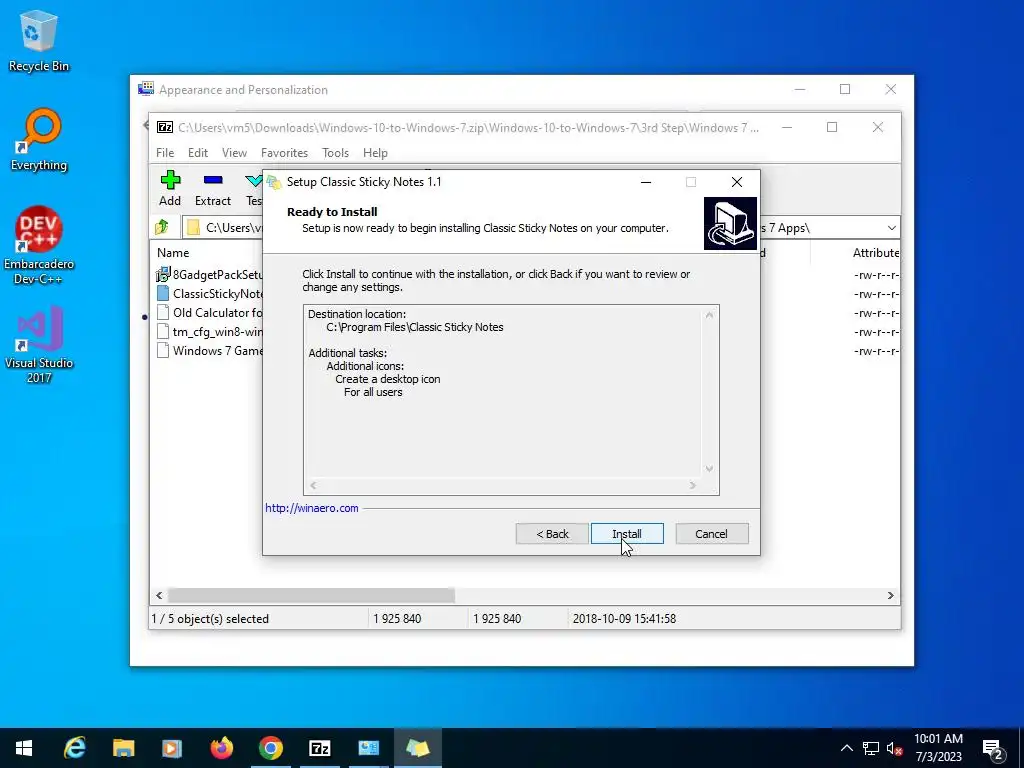Open the Everything desktop shortcut
Screen dimensions: 1024x768
tap(39, 140)
